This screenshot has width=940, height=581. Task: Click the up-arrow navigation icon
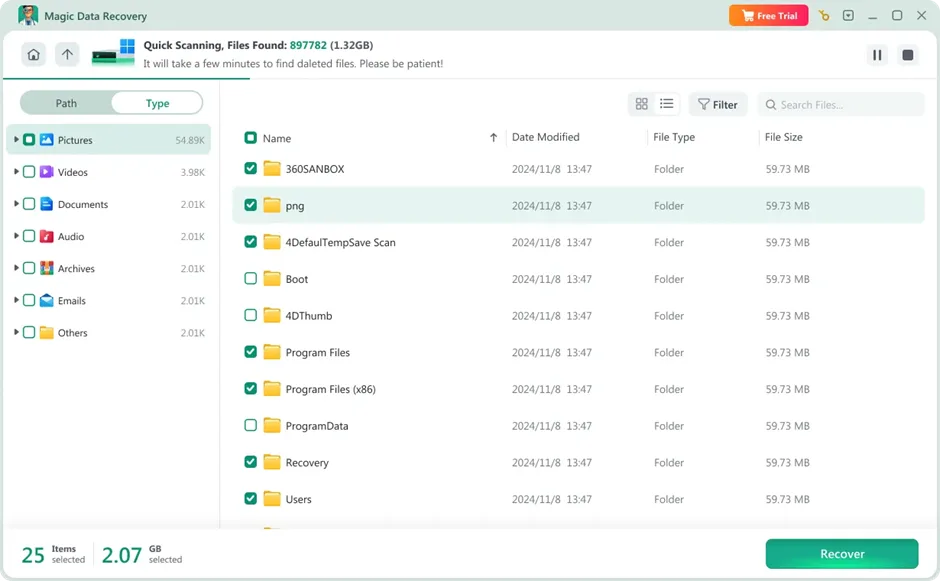click(66, 54)
